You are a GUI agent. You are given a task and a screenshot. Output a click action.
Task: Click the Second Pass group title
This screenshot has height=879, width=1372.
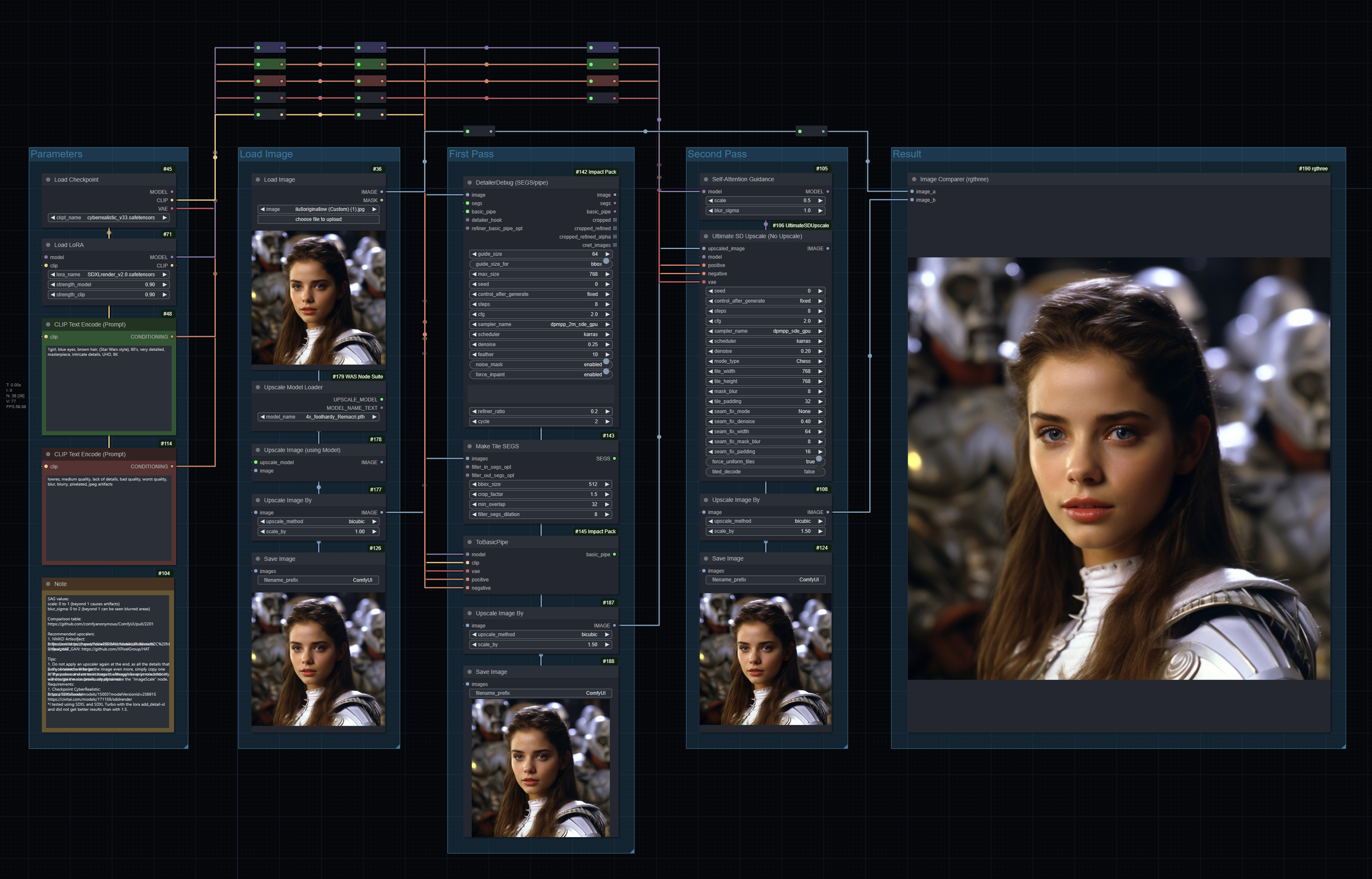click(x=716, y=154)
